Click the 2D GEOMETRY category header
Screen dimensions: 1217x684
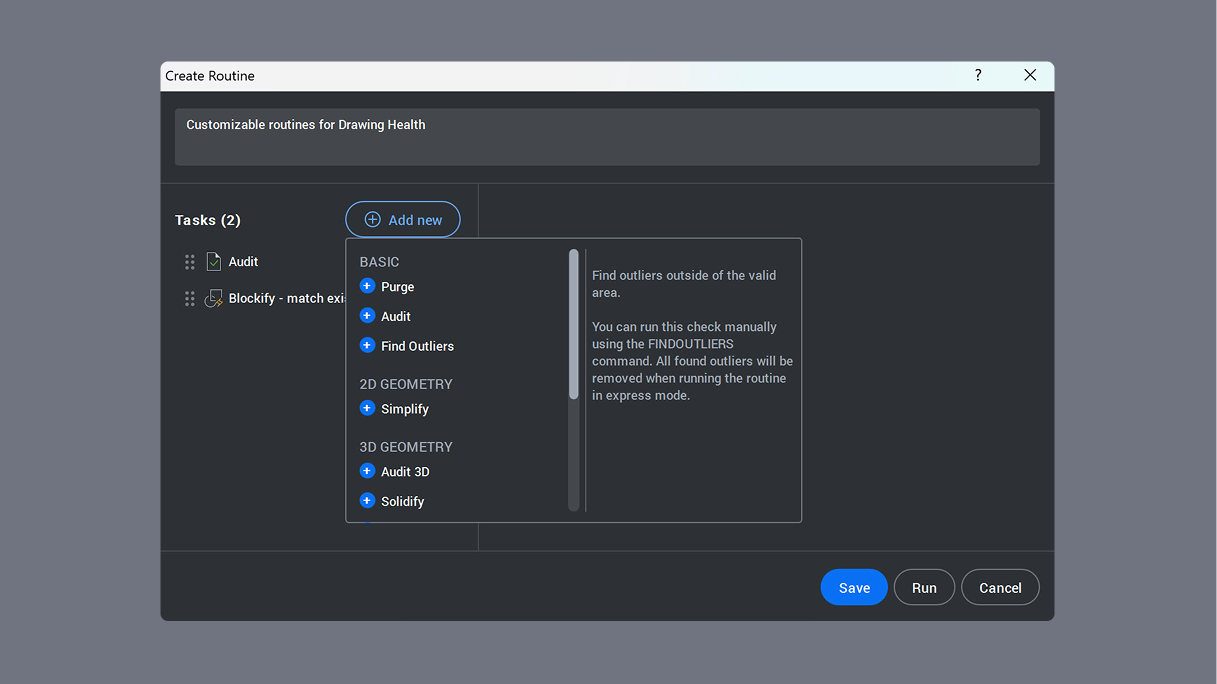[406, 384]
